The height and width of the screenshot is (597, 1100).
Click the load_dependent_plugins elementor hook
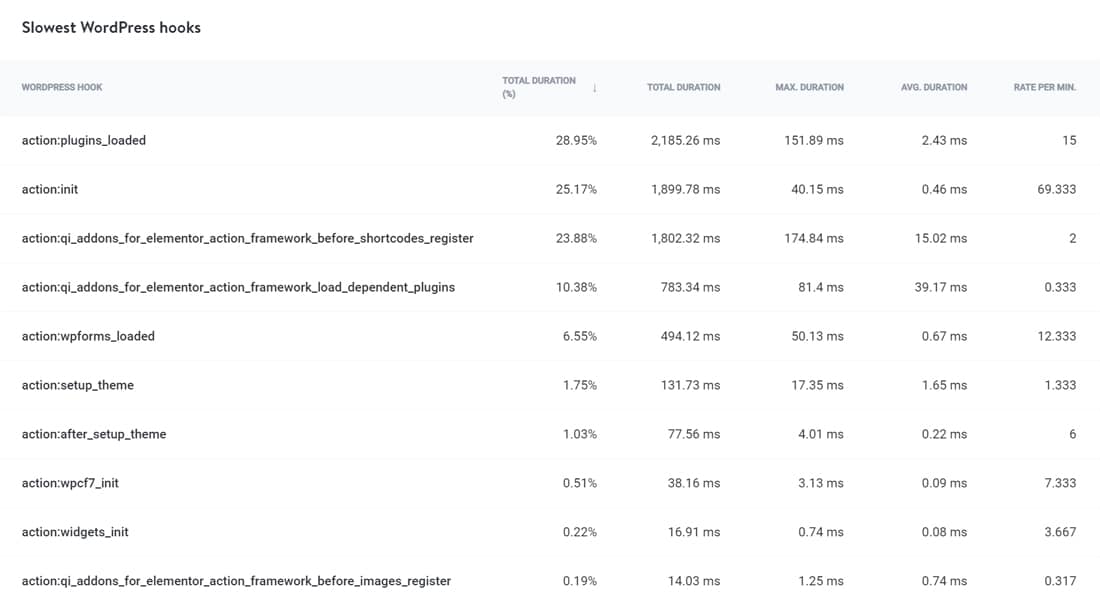[x=240, y=287]
